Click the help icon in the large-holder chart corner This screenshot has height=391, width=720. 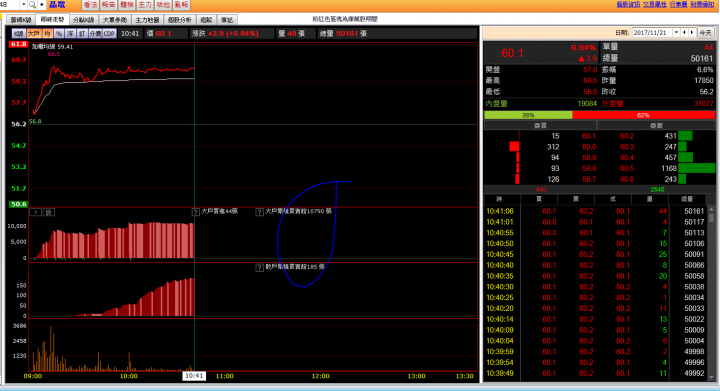pyautogui.click(x=36, y=212)
